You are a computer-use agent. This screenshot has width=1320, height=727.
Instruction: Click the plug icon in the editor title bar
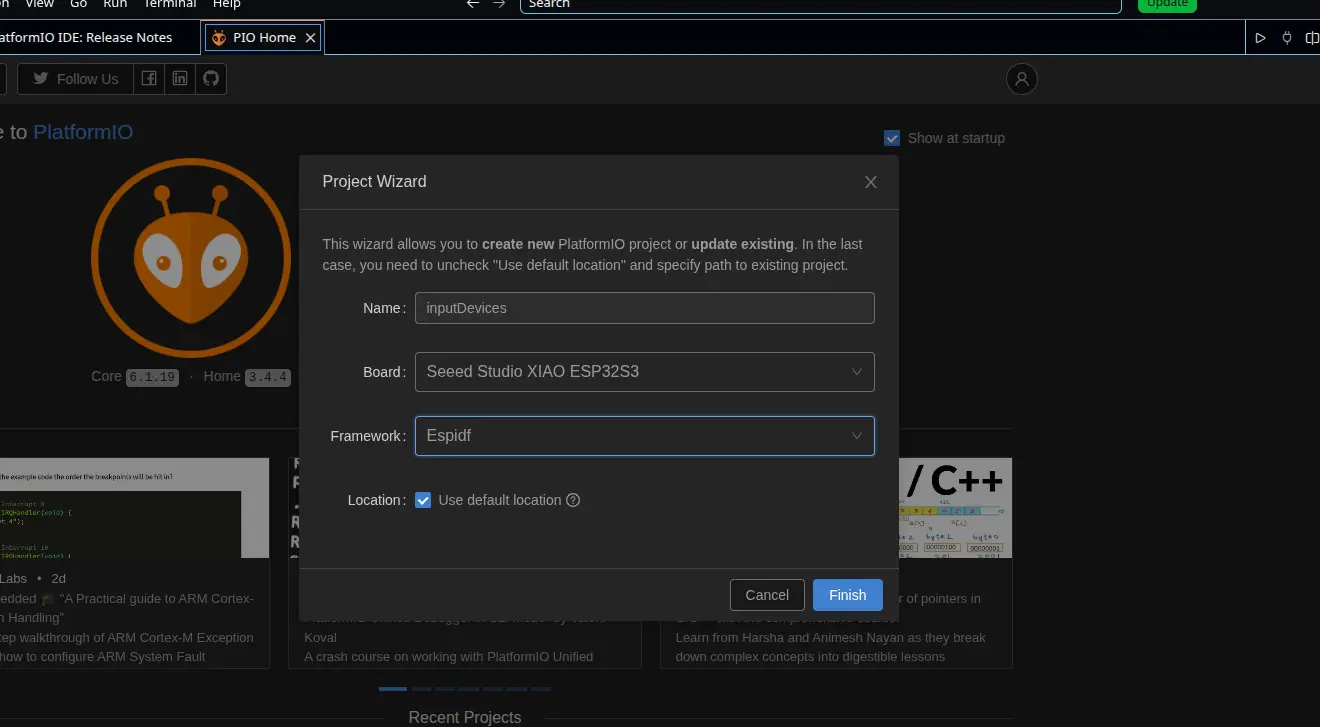pyautogui.click(x=1287, y=38)
